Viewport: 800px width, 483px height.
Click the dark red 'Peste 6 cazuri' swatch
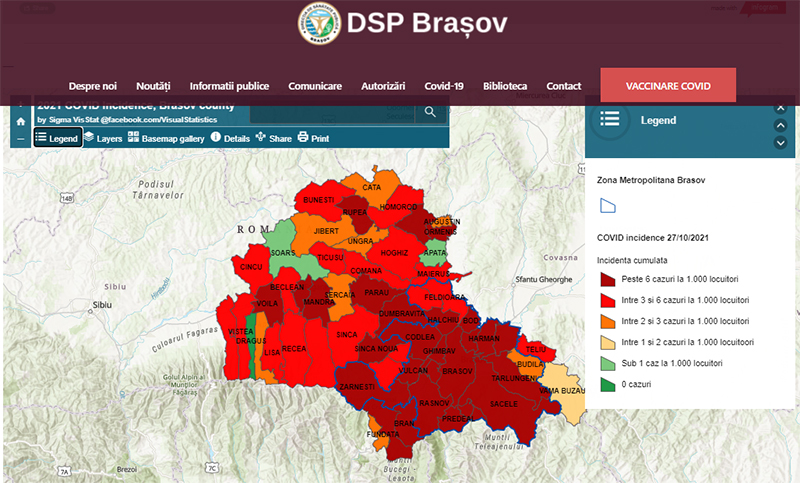point(609,279)
